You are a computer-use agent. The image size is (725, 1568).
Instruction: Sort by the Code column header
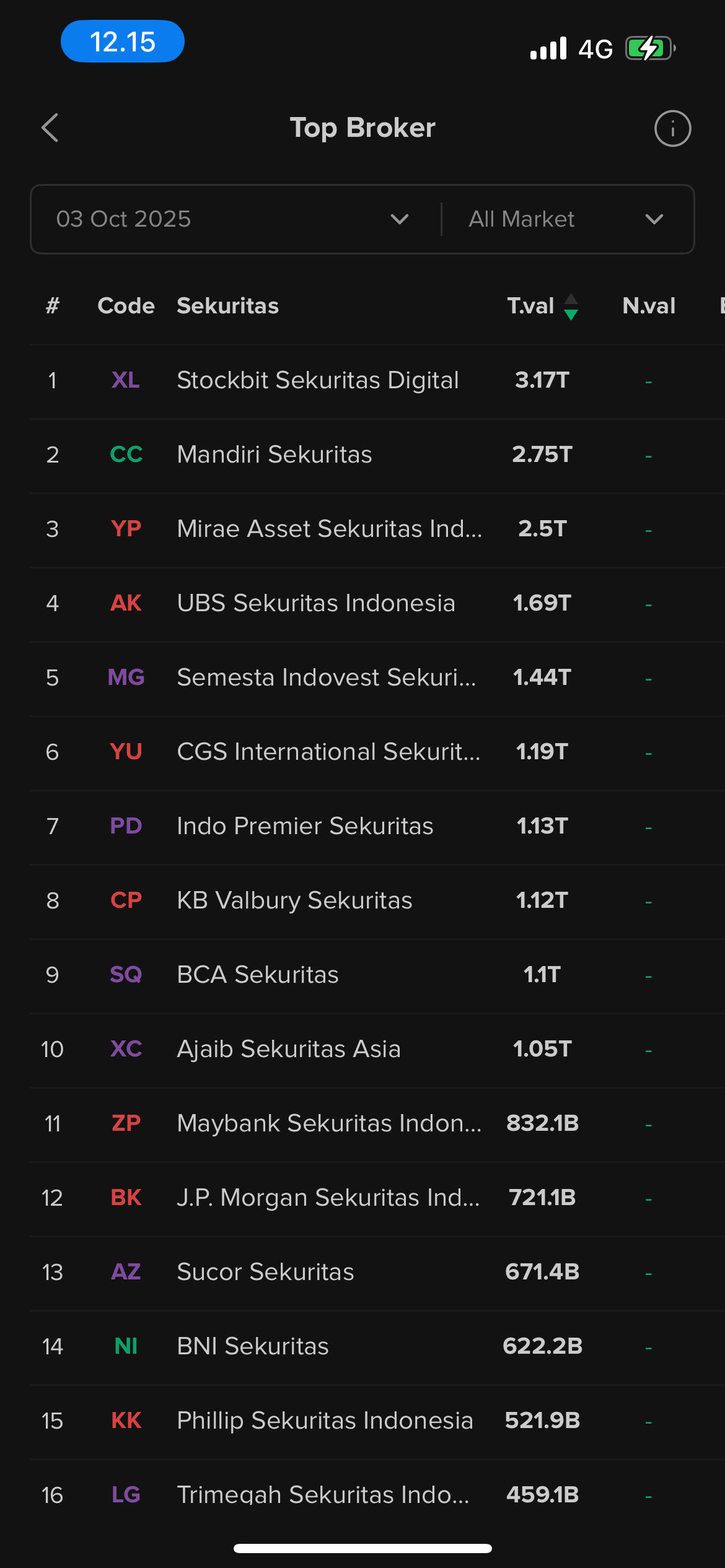pyautogui.click(x=126, y=306)
